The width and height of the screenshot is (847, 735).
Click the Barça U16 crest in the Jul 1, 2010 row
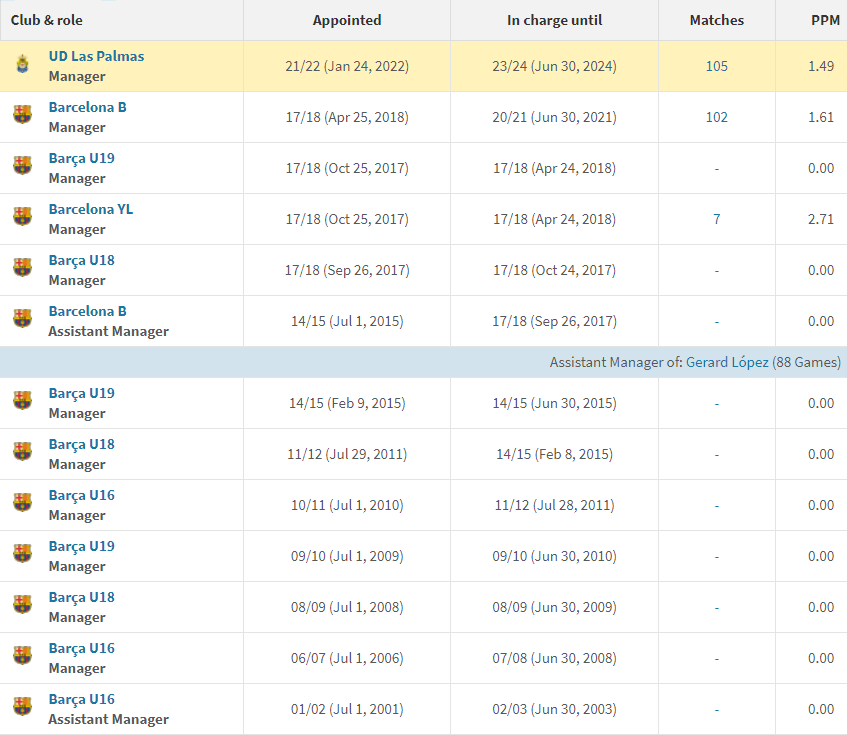point(22,505)
